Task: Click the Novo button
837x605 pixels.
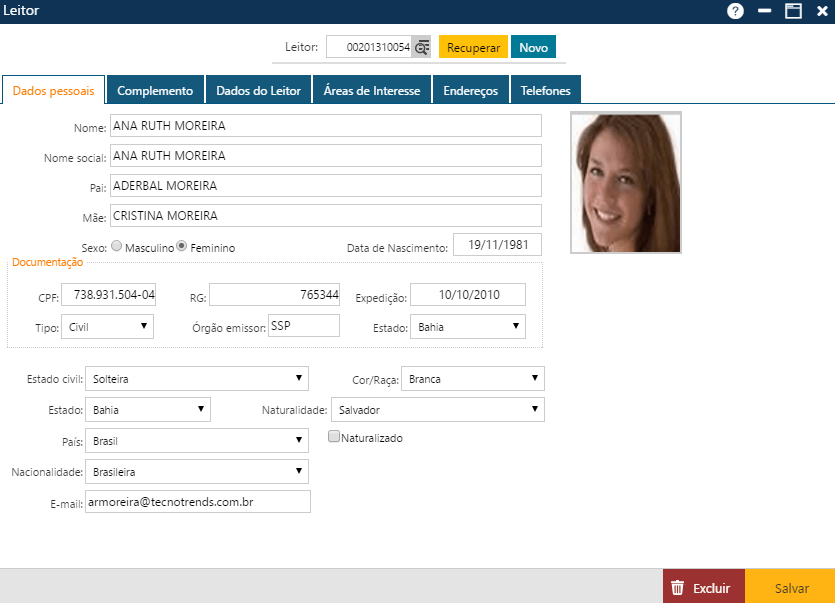Action: click(x=533, y=47)
